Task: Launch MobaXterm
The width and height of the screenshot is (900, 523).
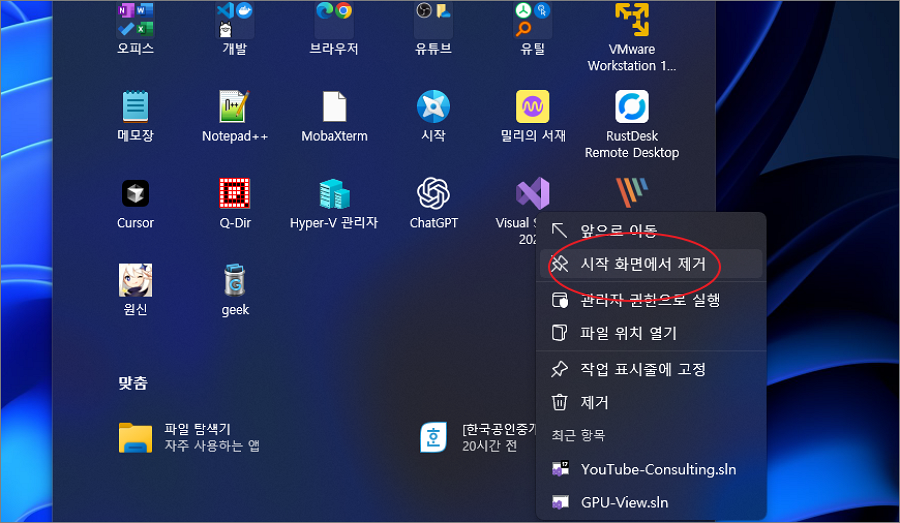Action: point(334,116)
